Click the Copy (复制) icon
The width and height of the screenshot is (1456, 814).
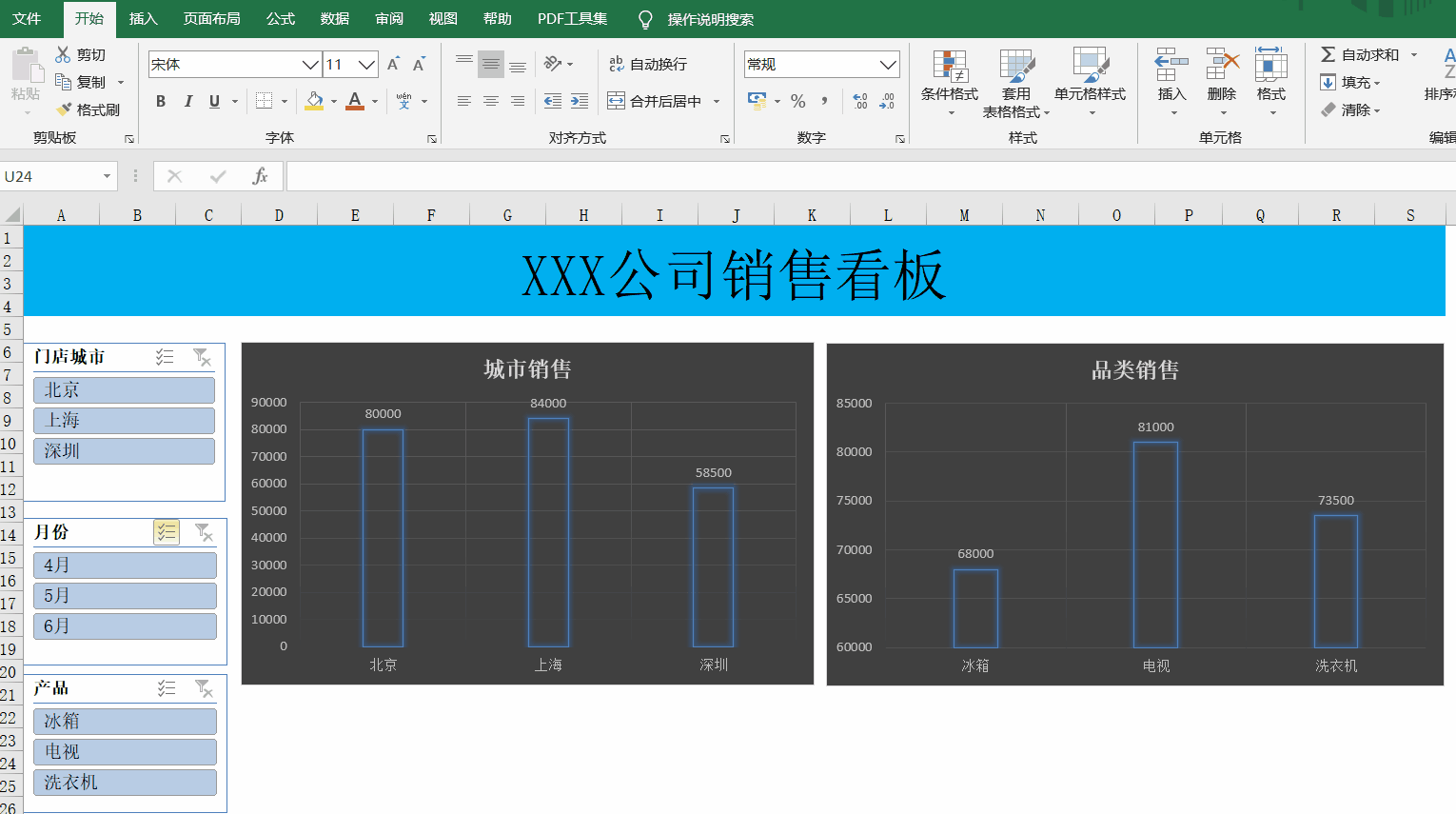(63, 82)
